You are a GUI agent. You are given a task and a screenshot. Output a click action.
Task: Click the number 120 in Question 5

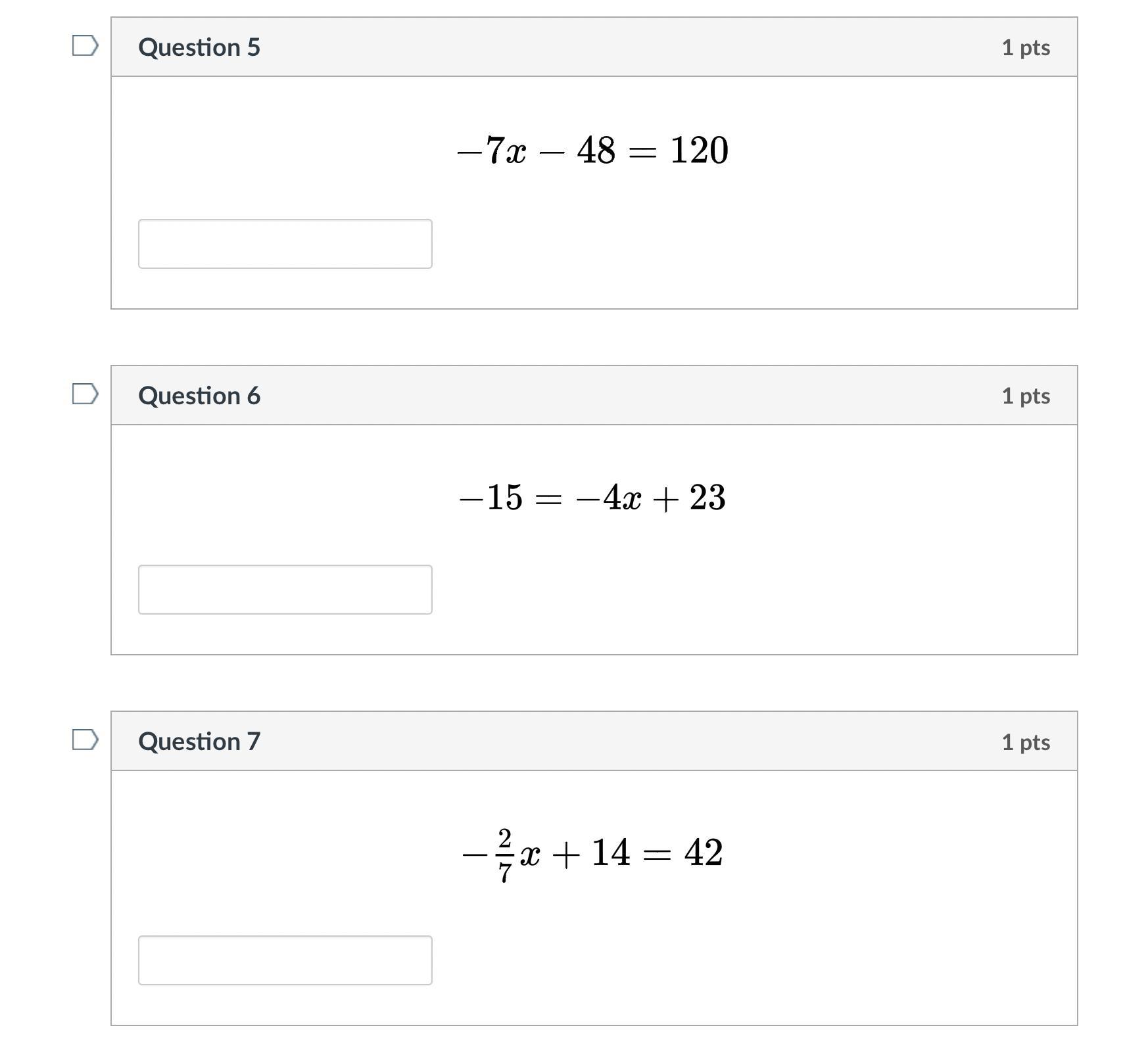[x=700, y=151]
